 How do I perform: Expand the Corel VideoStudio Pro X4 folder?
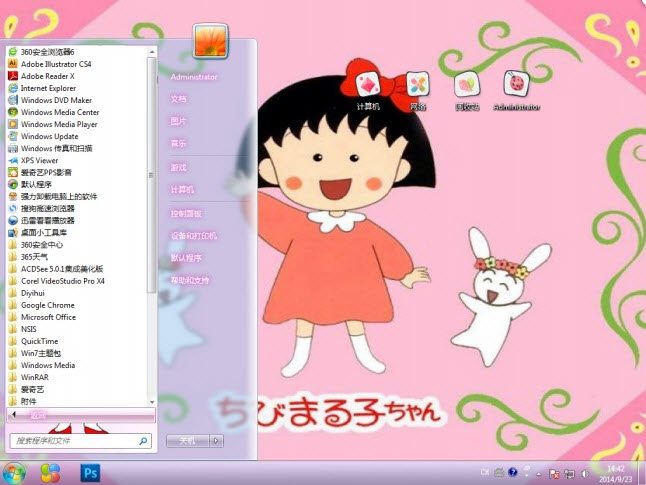(x=56, y=281)
